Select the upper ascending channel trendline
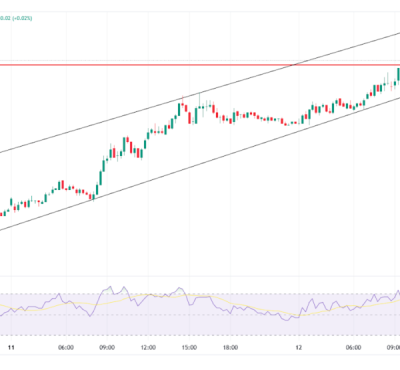The width and height of the screenshot is (400, 370). click(x=200, y=93)
